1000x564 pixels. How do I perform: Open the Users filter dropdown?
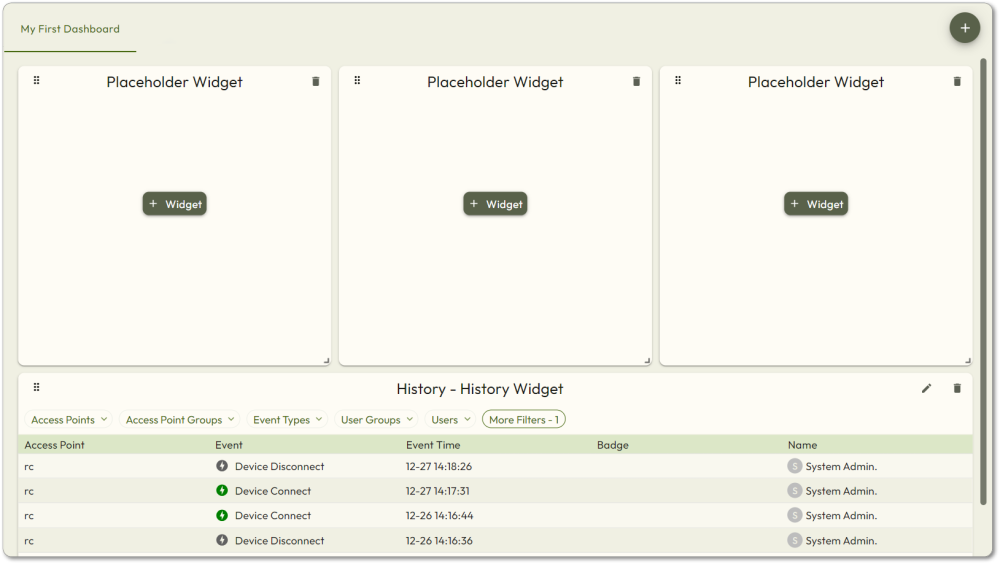(451, 420)
